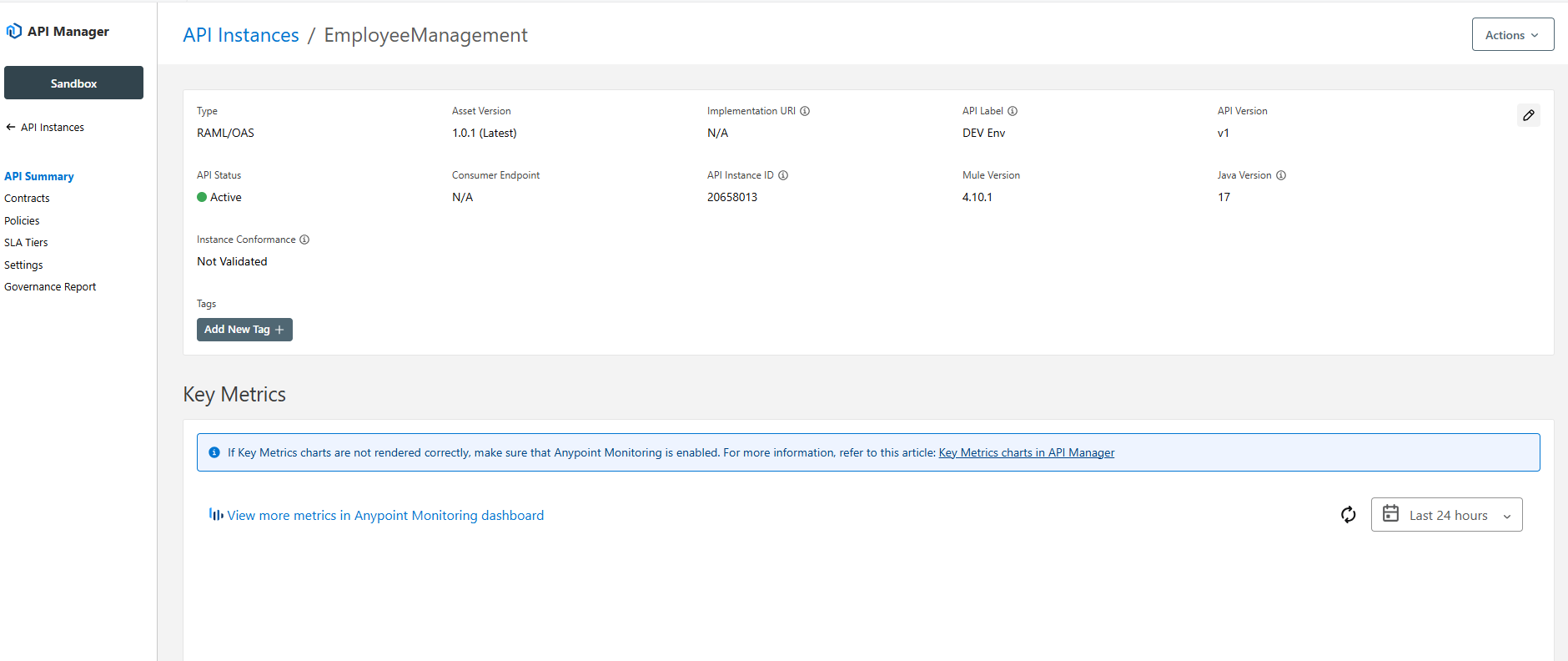This screenshot has width=1568, height=661.
Task: Click the refresh metrics icon
Action: tap(1348, 515)
